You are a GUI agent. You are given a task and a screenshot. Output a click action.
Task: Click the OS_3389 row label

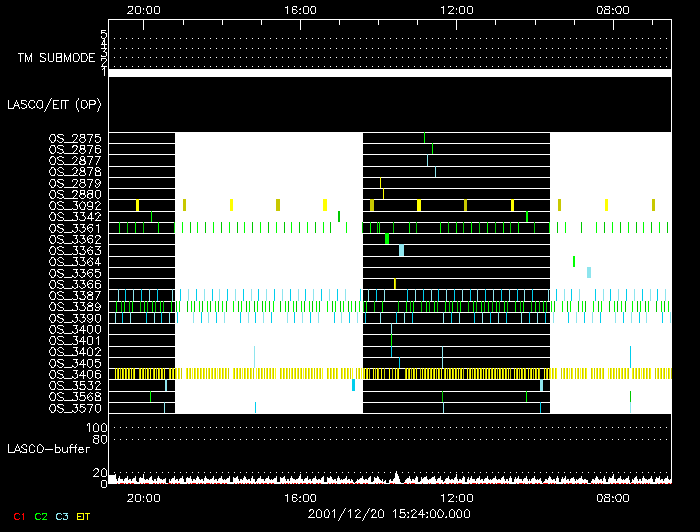(x=75, y=307)
